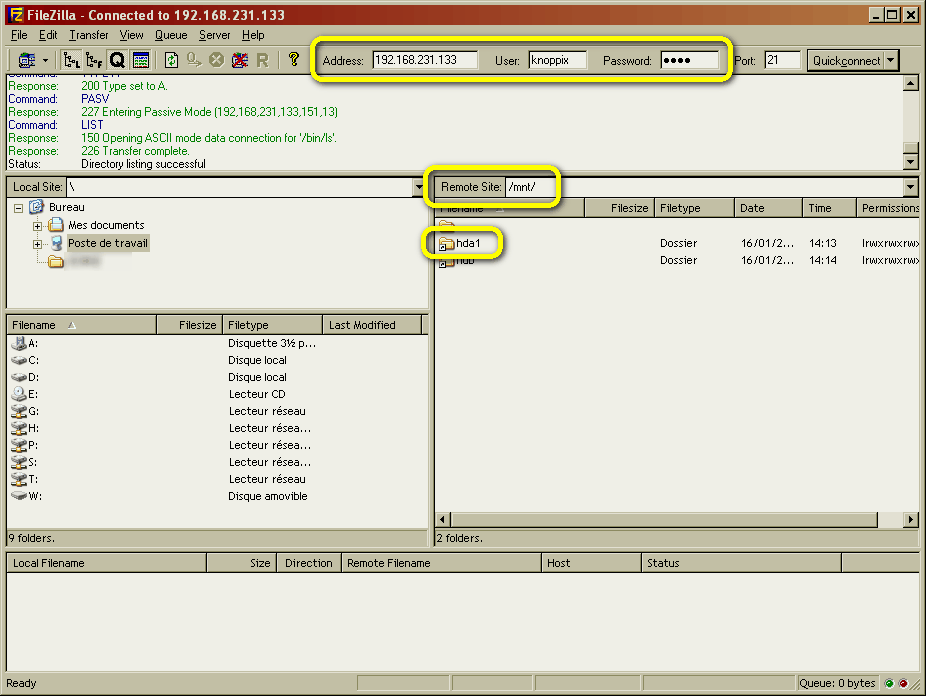Open the Help menu
This screenshot has width=926, height=696.
pyautogui.click(x=253, y=35)
